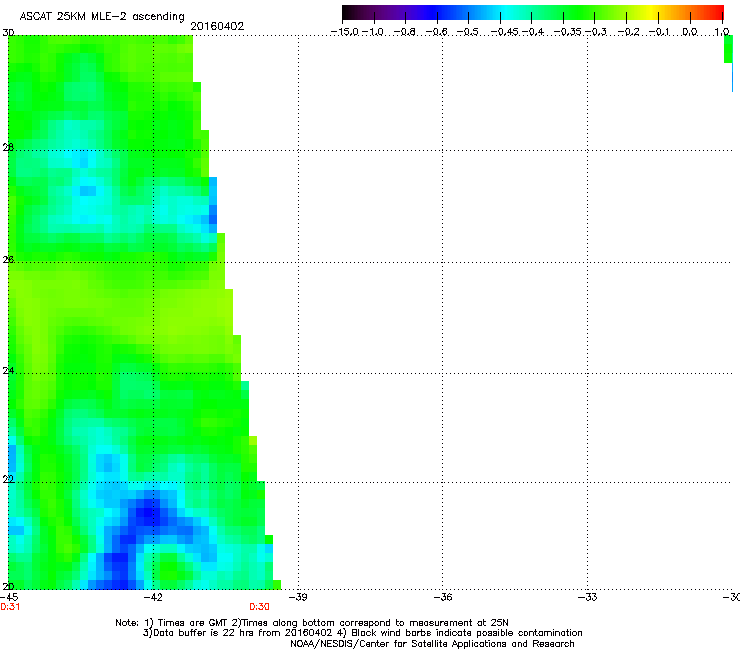Click the latitude axis label '28'
This screenshot has height=650, width=740.
[x=8, y=148]
